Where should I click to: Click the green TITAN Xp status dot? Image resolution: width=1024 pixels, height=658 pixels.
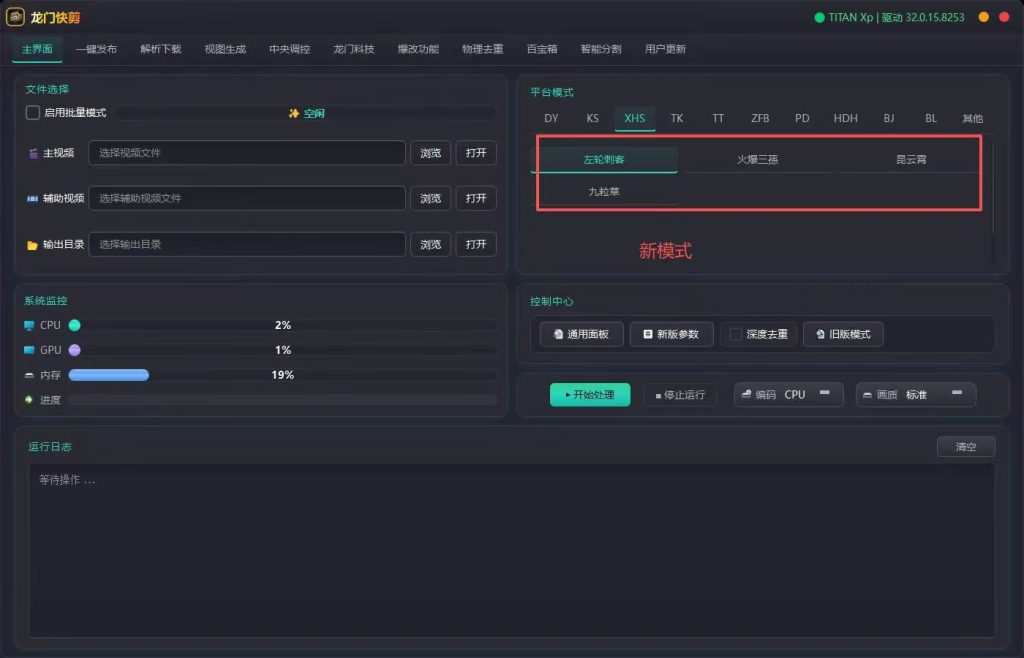[819, 18]
